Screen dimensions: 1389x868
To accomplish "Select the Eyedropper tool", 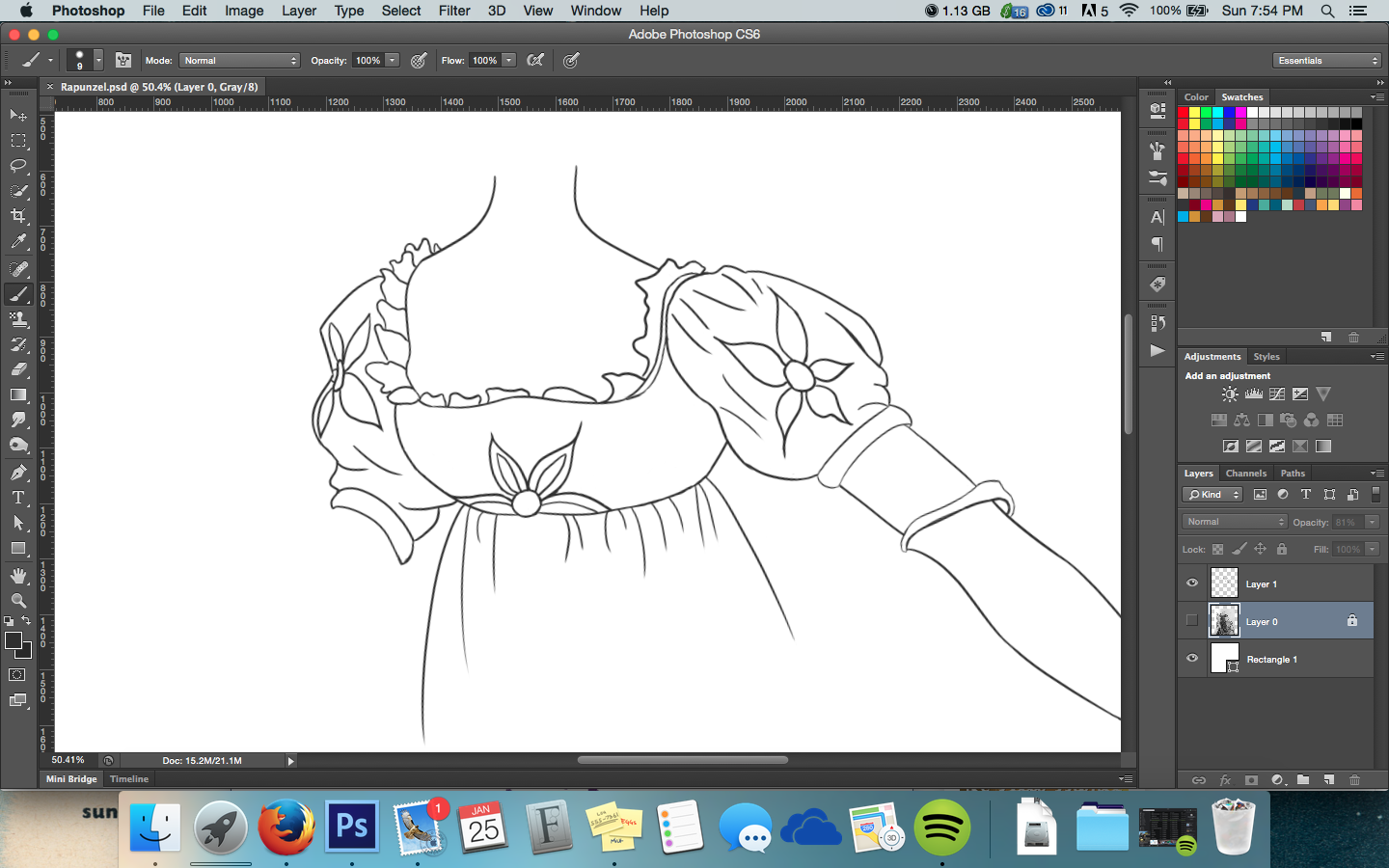I will tap(18, 241).
